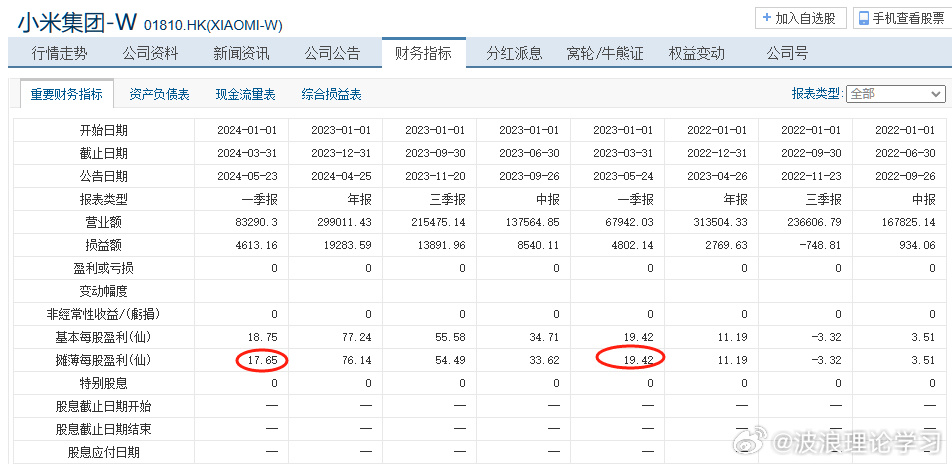This screenshot has width=952, height=464.
Task: Go to the 权益变动 tab
Action: 696,53
